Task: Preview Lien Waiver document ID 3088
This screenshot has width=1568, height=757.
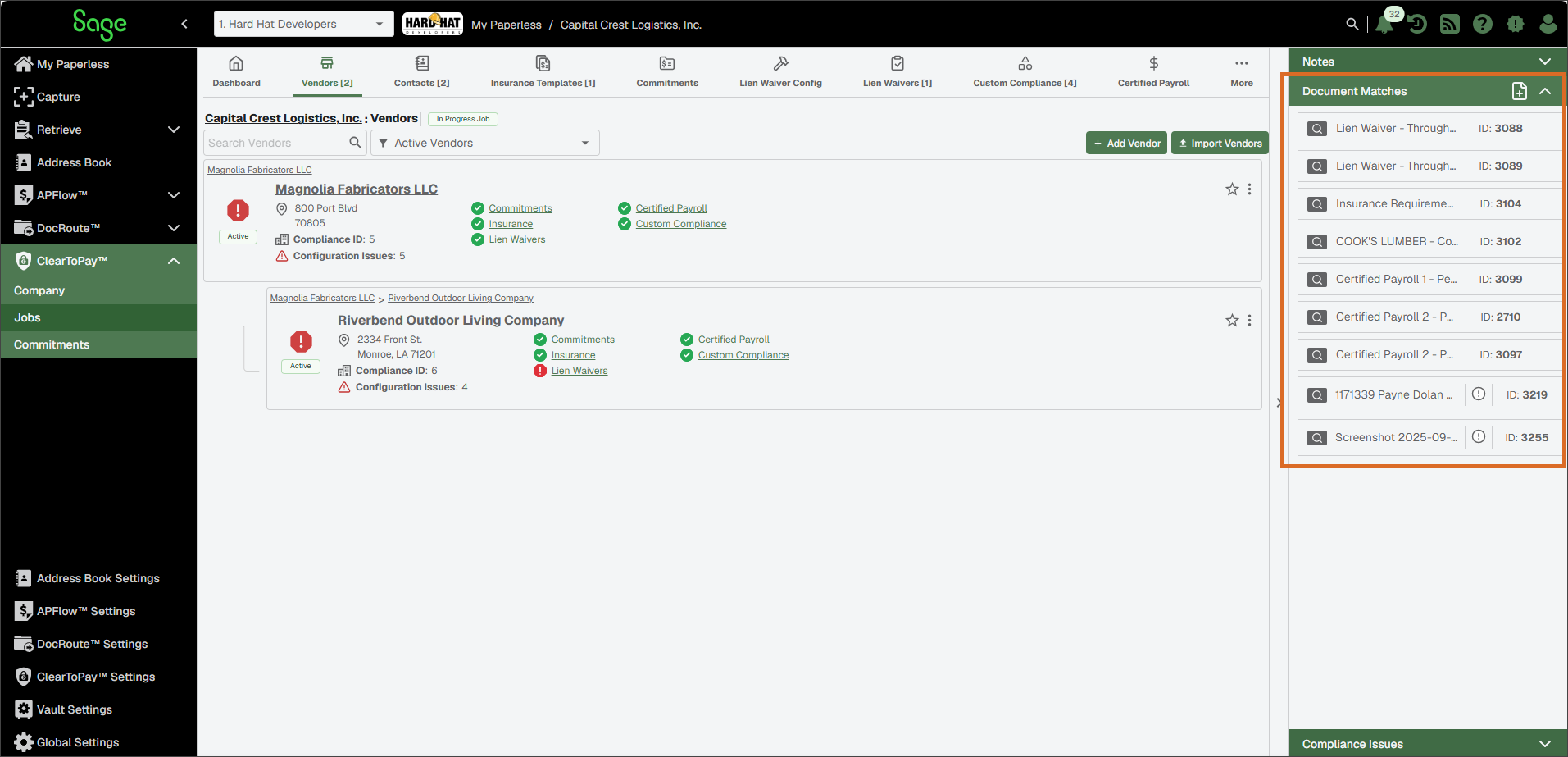Action: [x=1317, y=129]
